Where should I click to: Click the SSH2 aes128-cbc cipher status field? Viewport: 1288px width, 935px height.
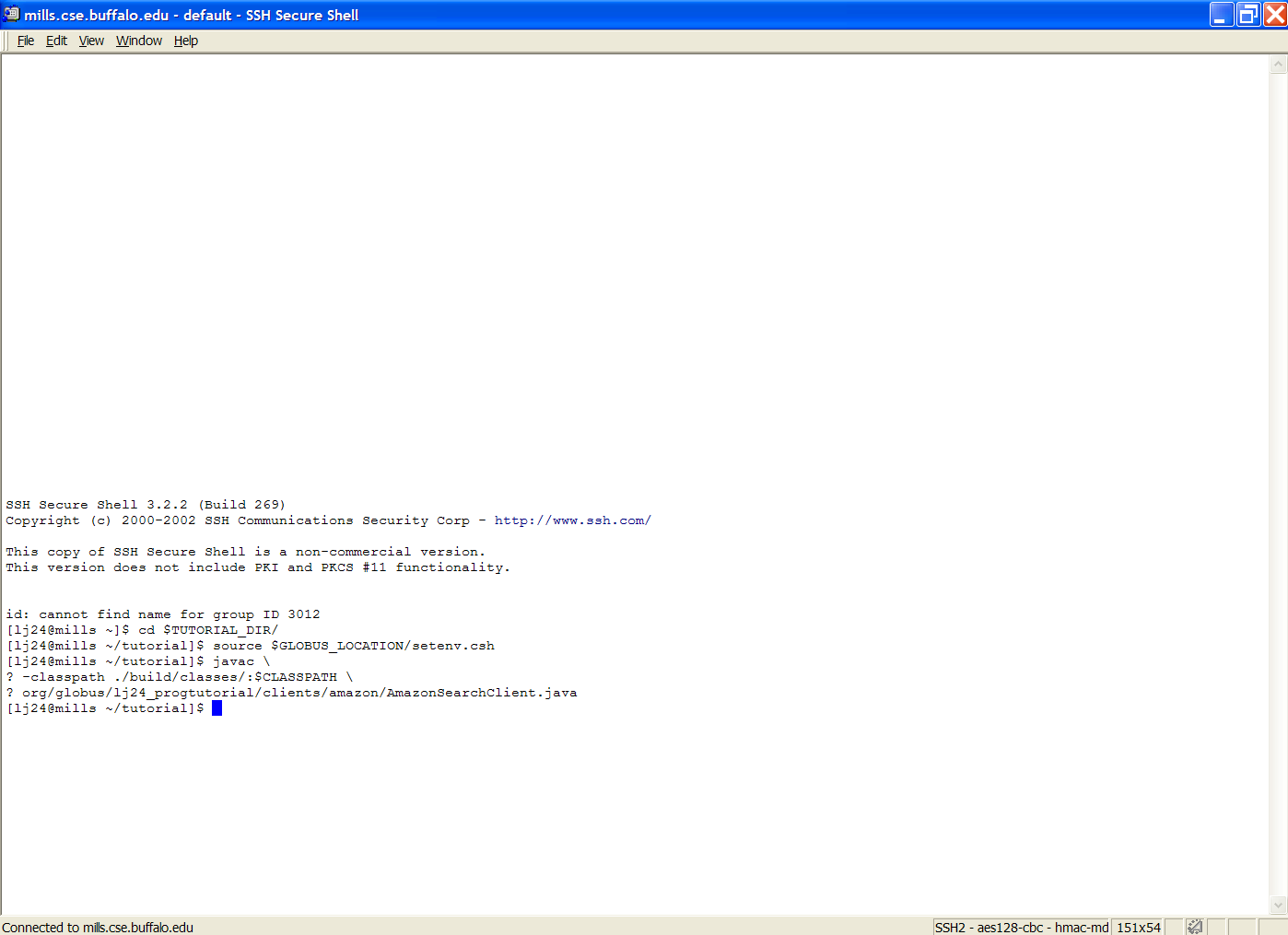(x=1021, y=927)
